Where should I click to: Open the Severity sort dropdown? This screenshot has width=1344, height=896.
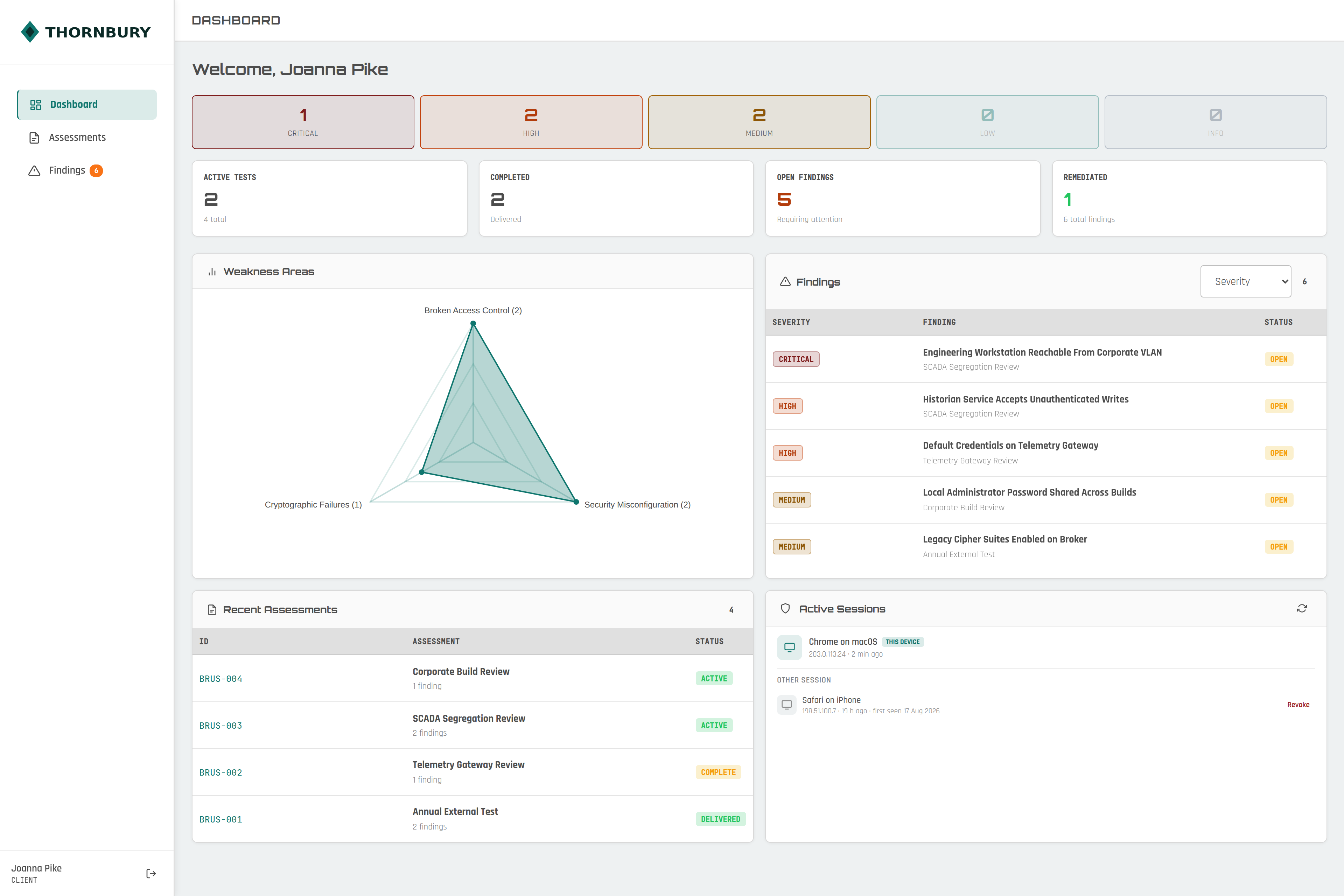tap(1246, 281)
